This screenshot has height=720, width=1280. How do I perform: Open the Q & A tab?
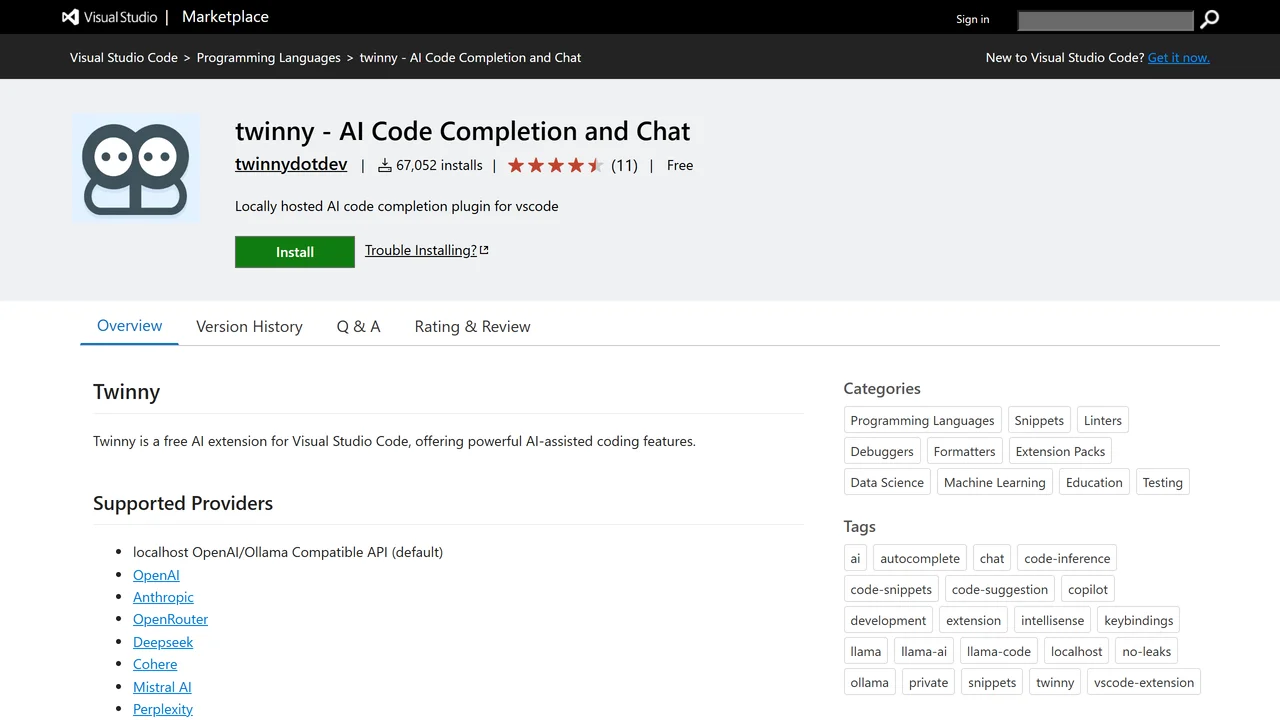pos(359,326)
